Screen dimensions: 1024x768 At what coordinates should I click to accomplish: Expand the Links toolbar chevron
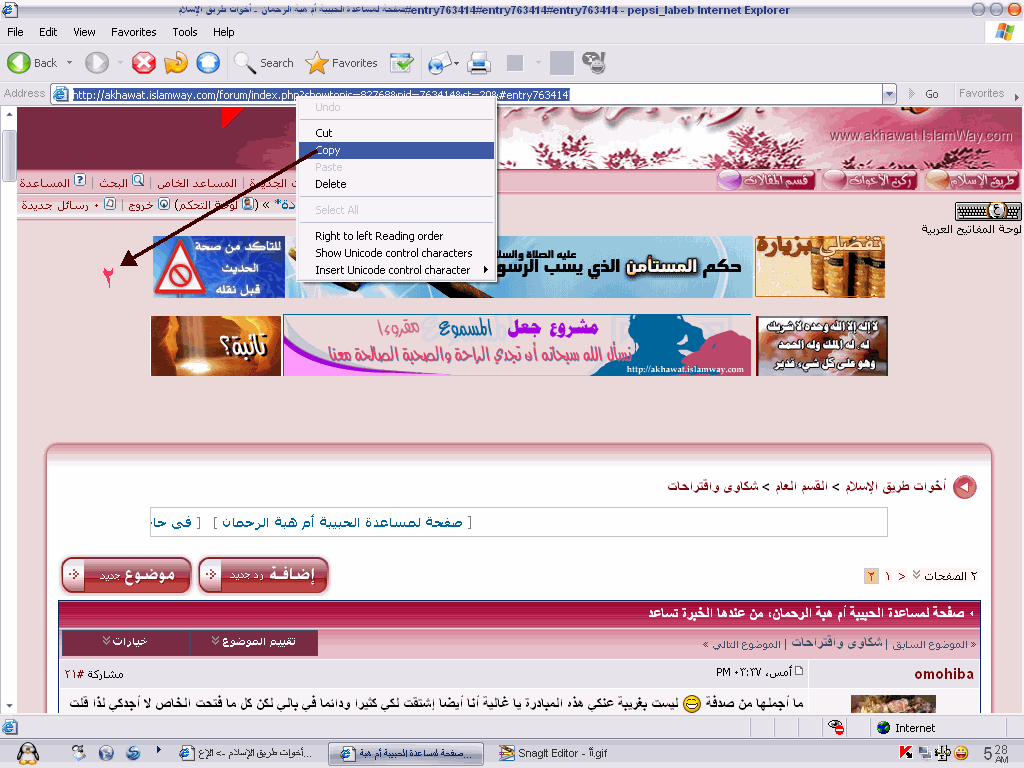1016,96
